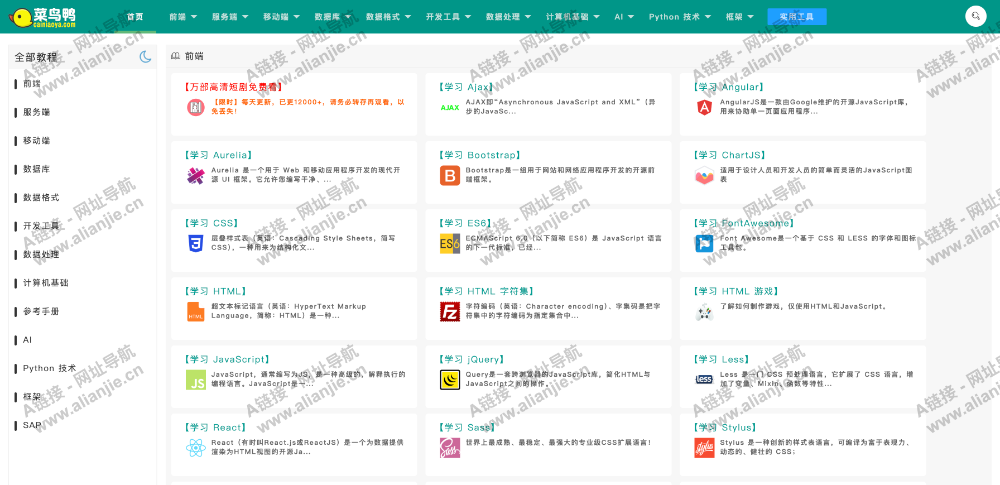Open the 【学习 React】 link
1000x485 pixels.
pos(215,428)
